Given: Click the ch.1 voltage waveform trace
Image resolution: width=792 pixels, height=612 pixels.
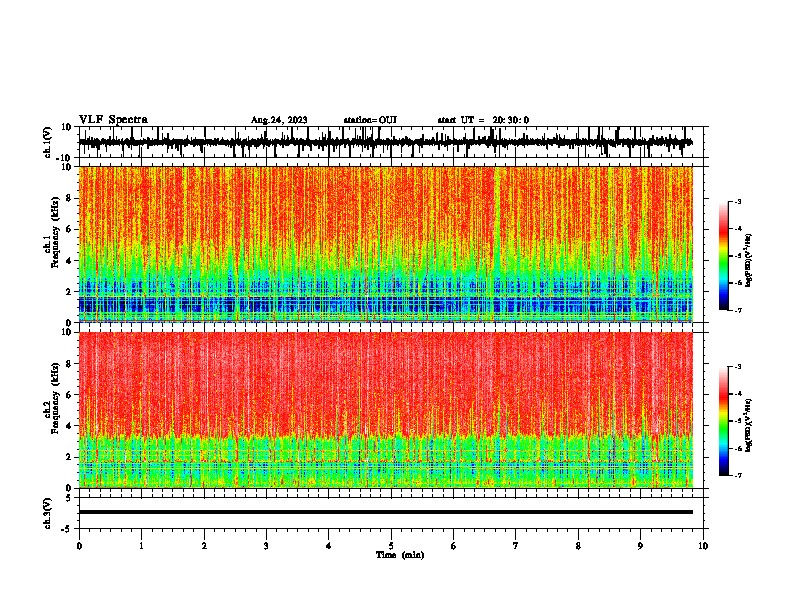Looking at the screenshot, I should [385, 142].
